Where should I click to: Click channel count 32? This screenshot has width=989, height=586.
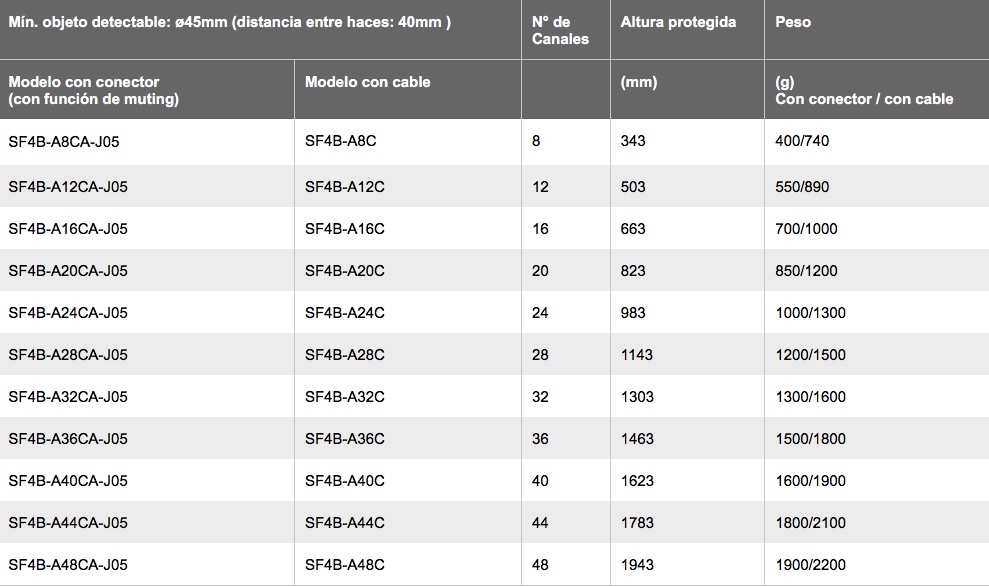pyautogui.click(x=540, y=397)
